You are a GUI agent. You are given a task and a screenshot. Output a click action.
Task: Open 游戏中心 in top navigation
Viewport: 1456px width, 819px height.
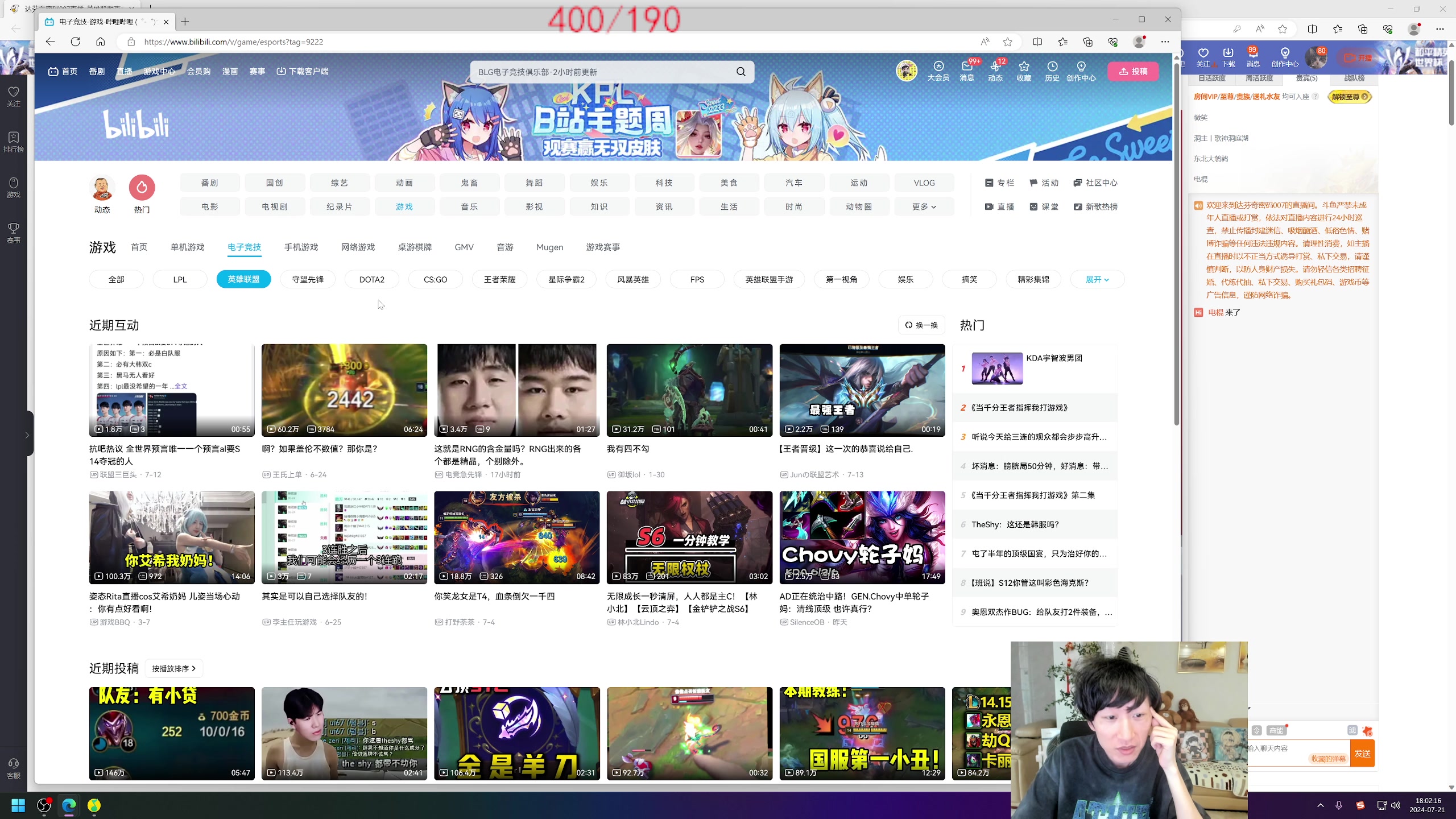coord(159,71)
